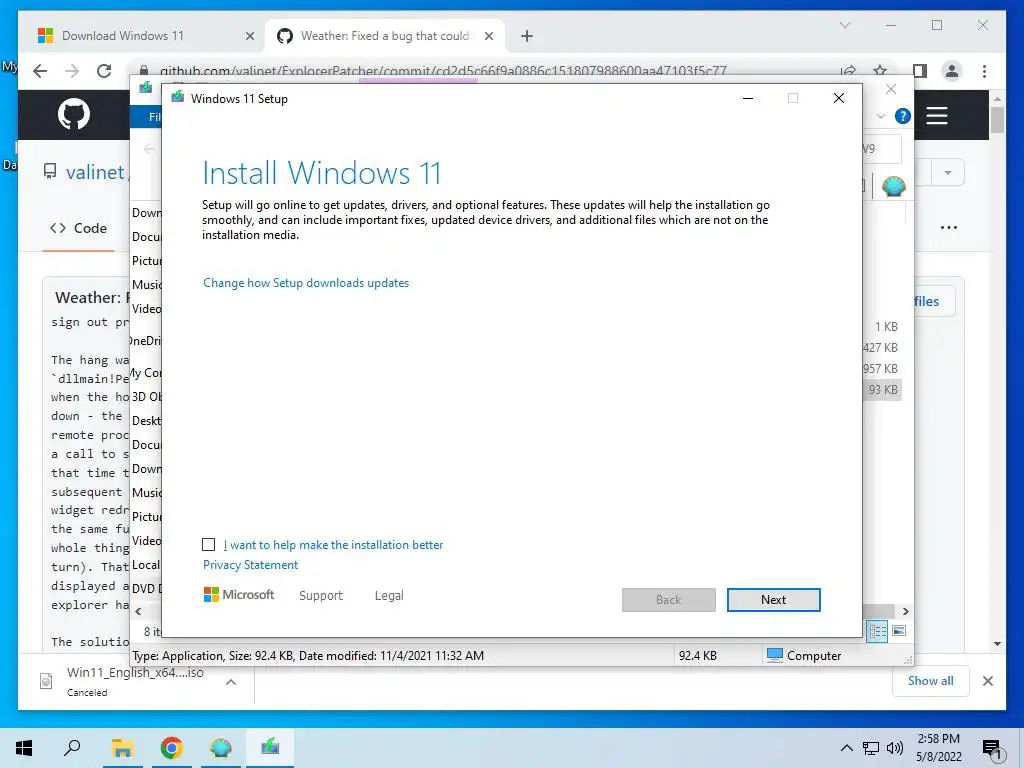
Task: Click the GitHub octocat logo
Action: [73, 114]
